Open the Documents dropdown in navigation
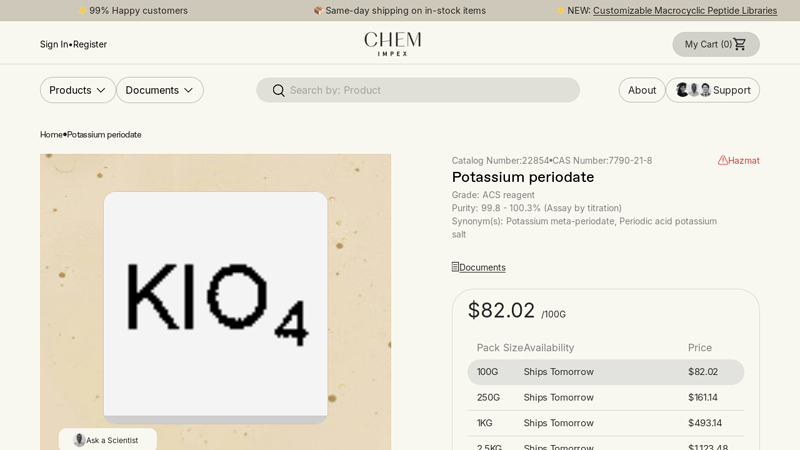 [159, 90]
